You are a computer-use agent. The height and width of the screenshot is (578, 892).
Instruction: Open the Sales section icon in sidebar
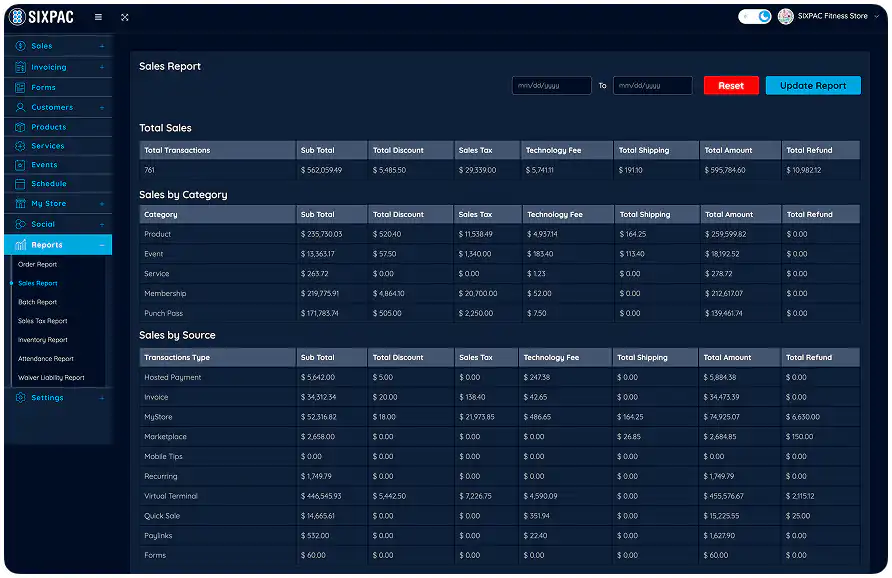tap(21, 46)
